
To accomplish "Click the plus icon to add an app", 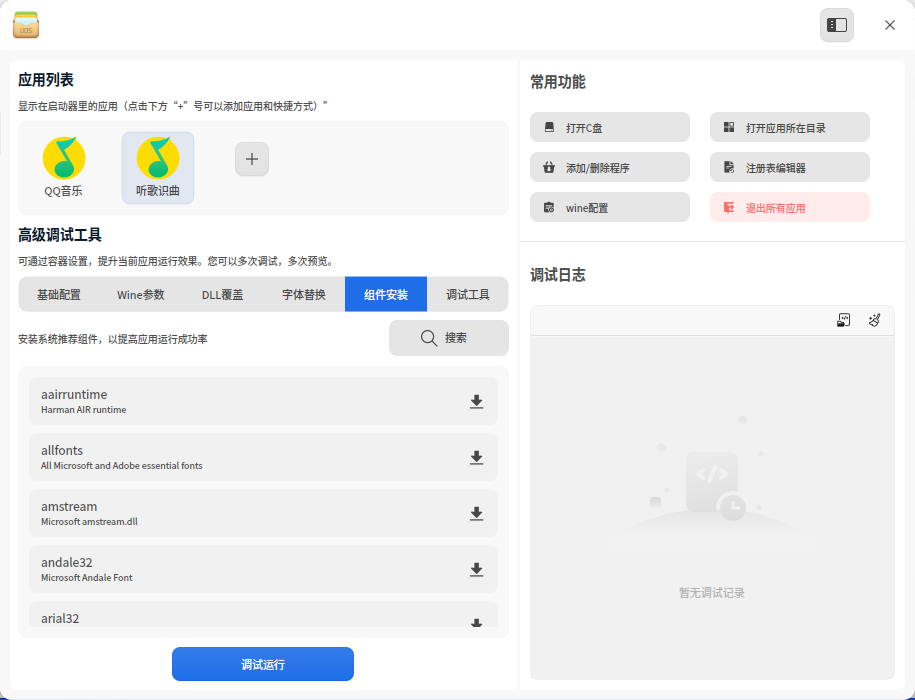I will pyautogui.click(x=252, y=159).
